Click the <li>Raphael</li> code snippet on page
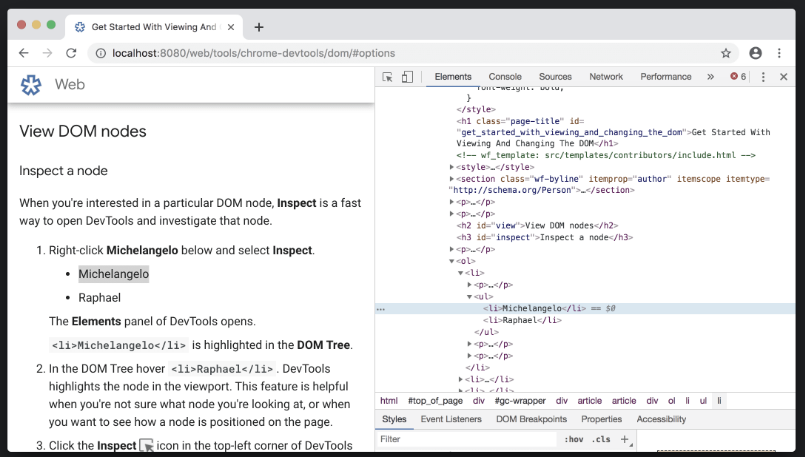 222,369
